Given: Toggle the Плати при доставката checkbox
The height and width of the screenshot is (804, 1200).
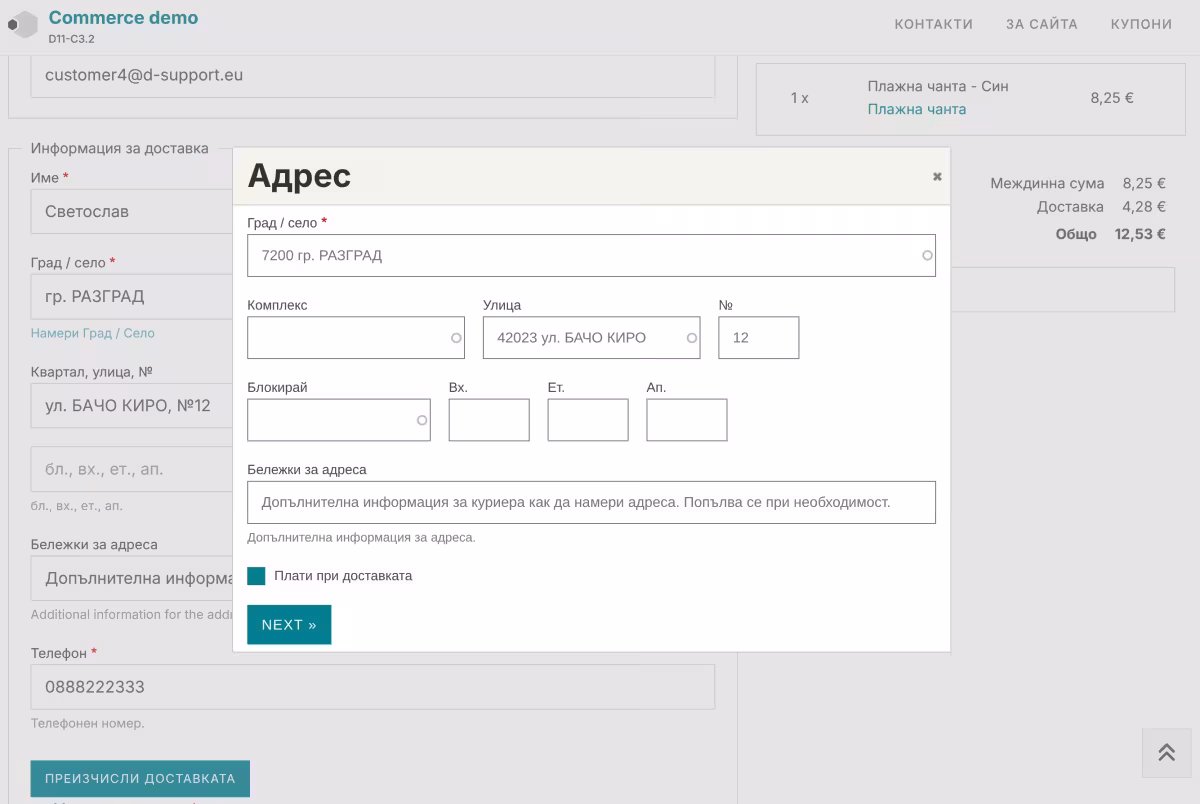Looking at the screenshot, I should 257,576.
